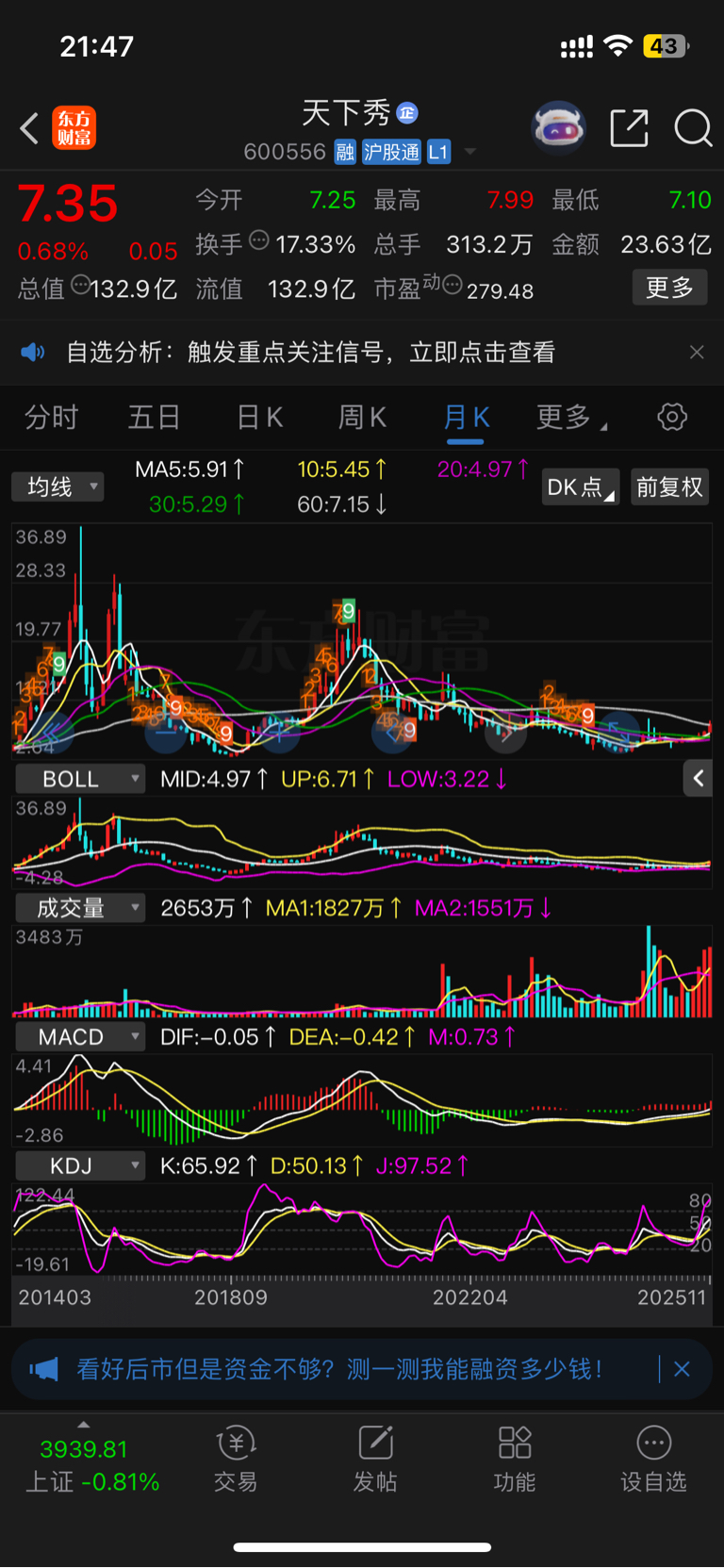The height and width of the screenshot is (1568, 724).
Task: Tap the 设自选 watchlist icon
Action: point(653,1460)
